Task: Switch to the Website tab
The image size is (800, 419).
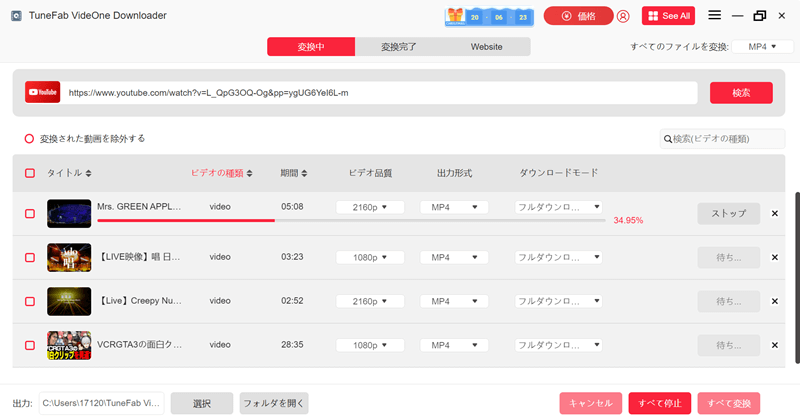Action: (486, 46)
